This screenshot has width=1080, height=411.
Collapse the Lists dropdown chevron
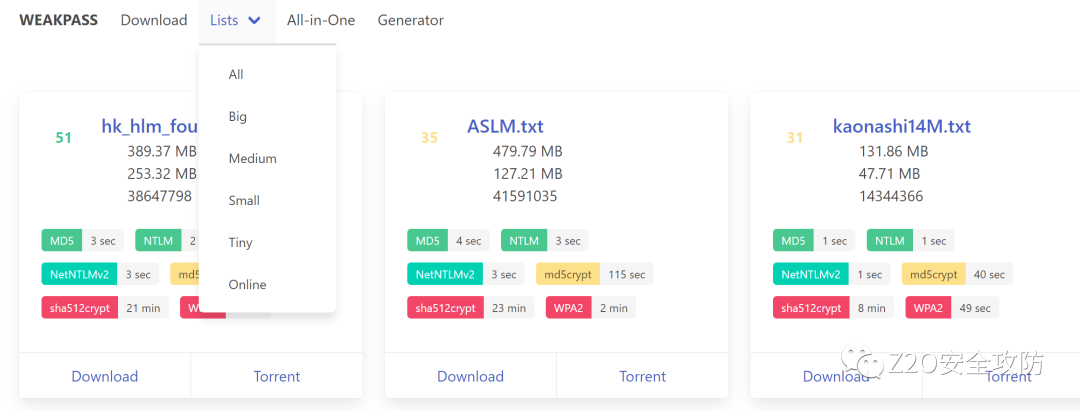(254, 21)
